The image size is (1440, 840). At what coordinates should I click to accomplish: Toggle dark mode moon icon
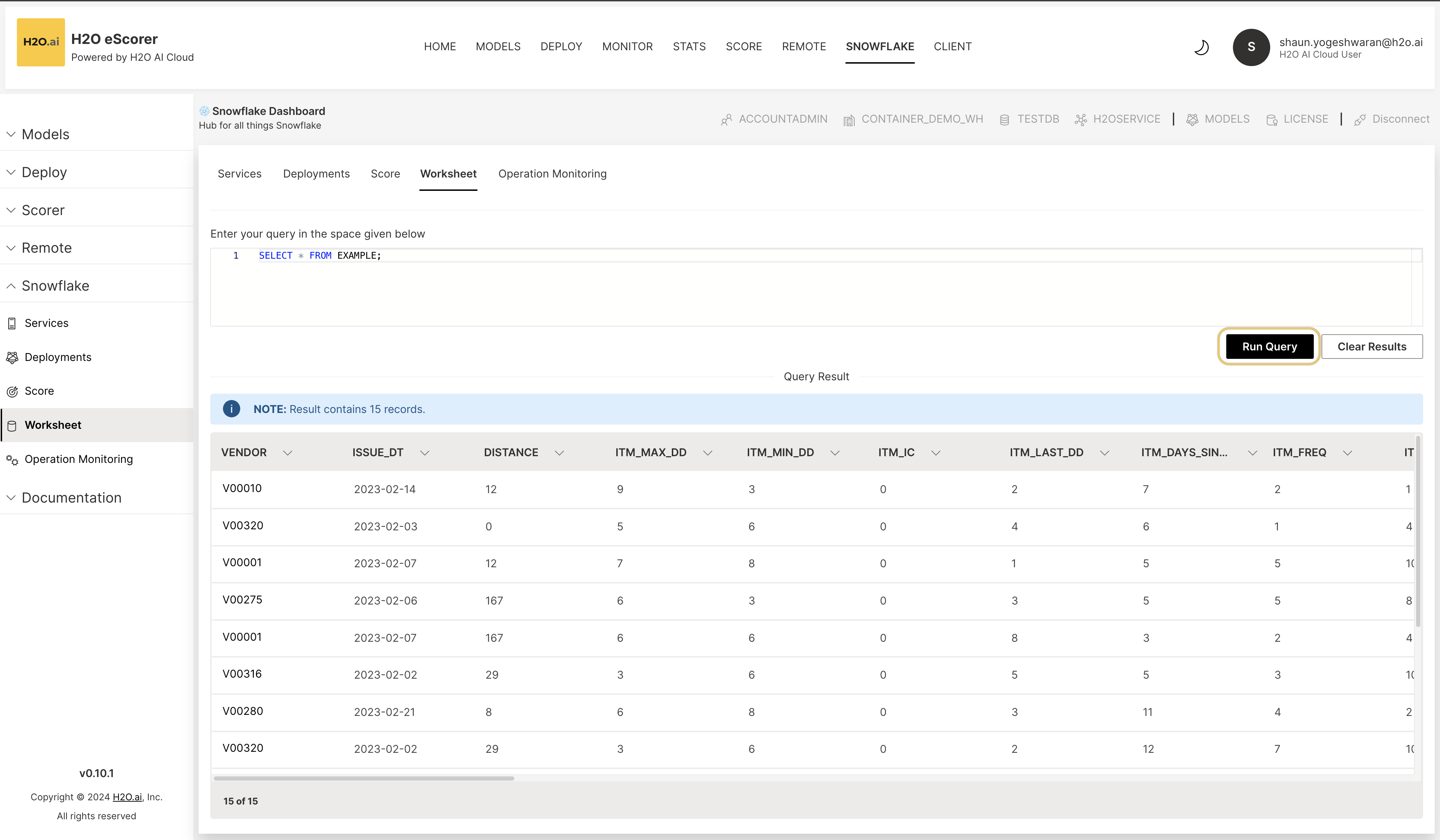tap(1201, 47)
